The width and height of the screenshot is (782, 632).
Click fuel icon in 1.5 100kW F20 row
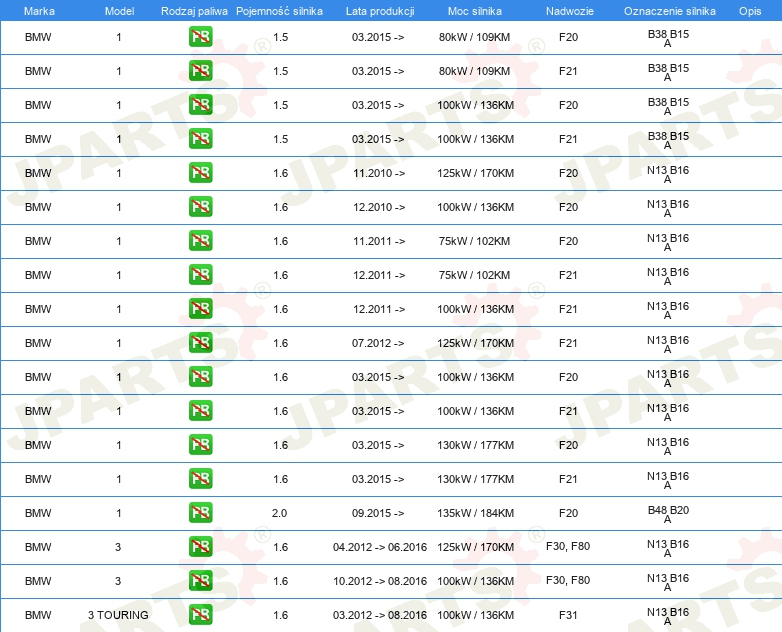[200, 105]
